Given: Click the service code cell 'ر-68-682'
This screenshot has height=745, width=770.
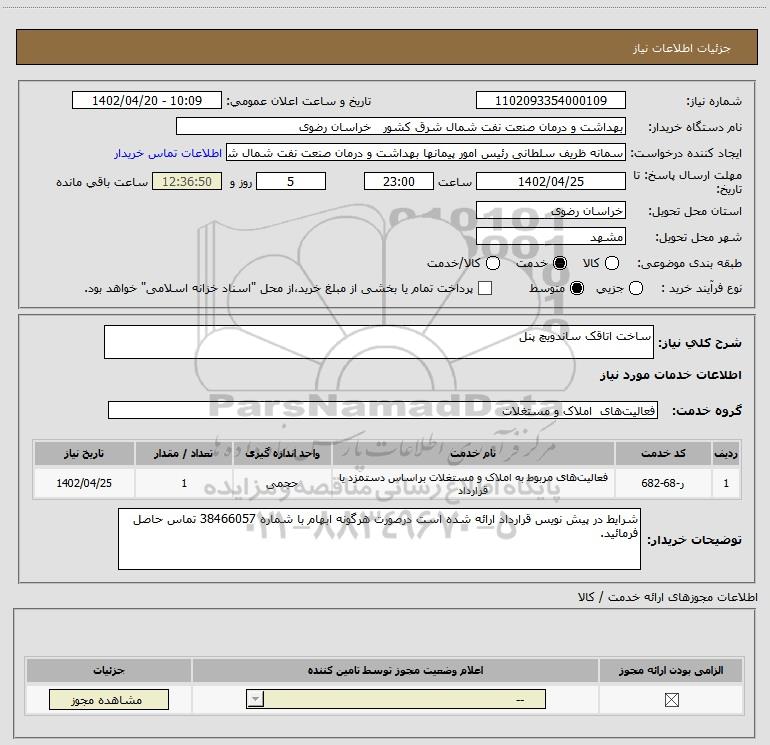Looking at the screenshot, I should click(x=663, y=483).
